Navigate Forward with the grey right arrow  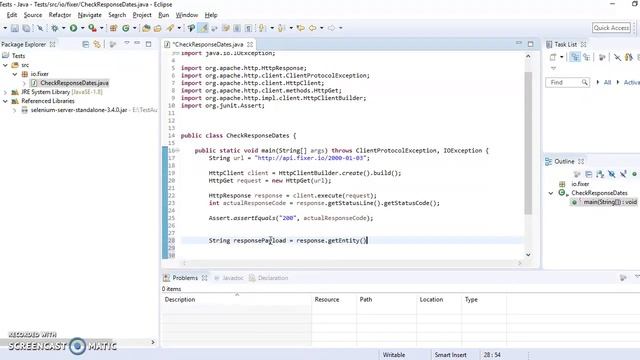click(x=331, y=28)
